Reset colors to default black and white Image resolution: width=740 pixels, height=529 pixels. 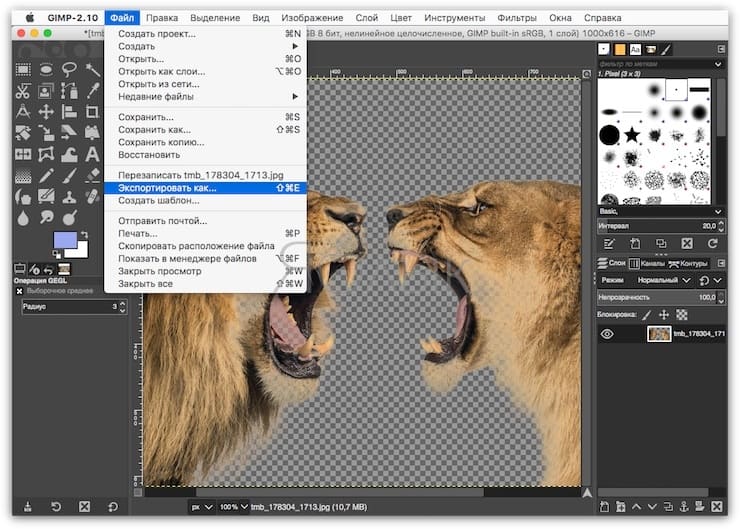pyautogui.click(x=57, y=255)
